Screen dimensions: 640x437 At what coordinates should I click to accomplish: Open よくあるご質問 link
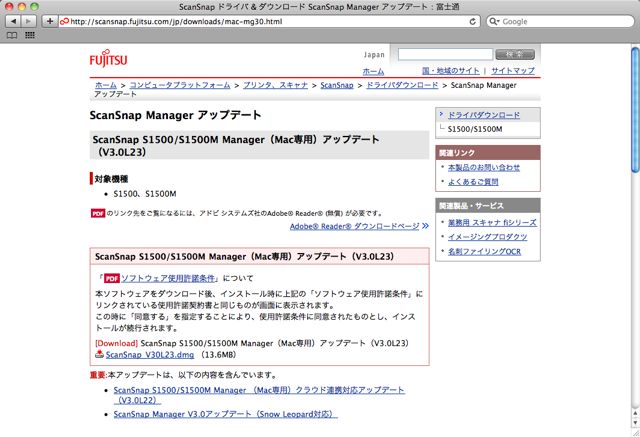(x=473, y=182)
